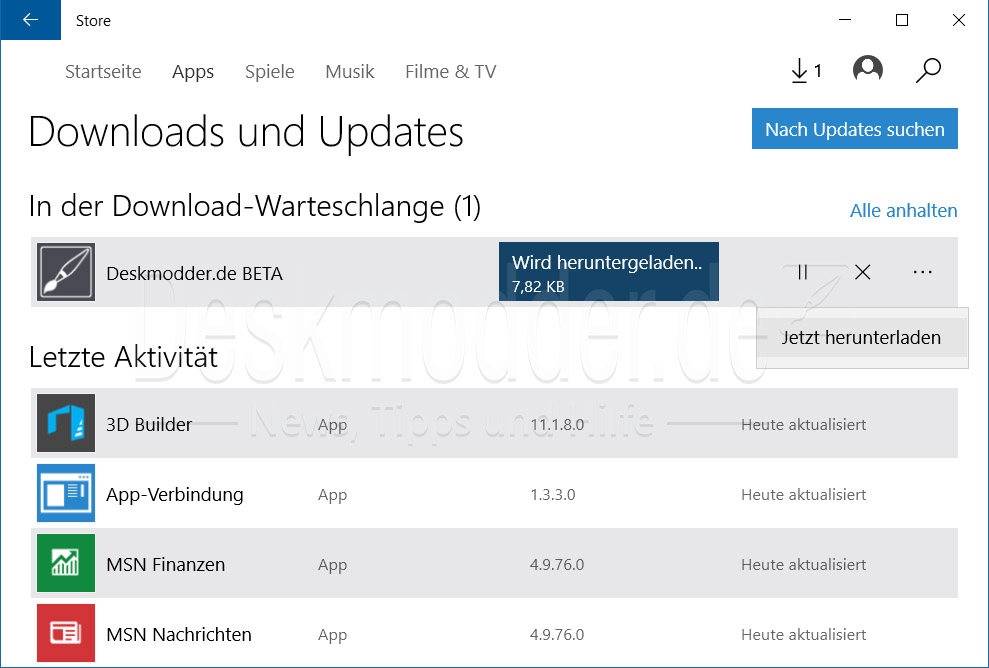The width and height of the screenshot is (989, 668).
Task: Click the MSN Finanzen app icon
Action: (x=66, y=563)
